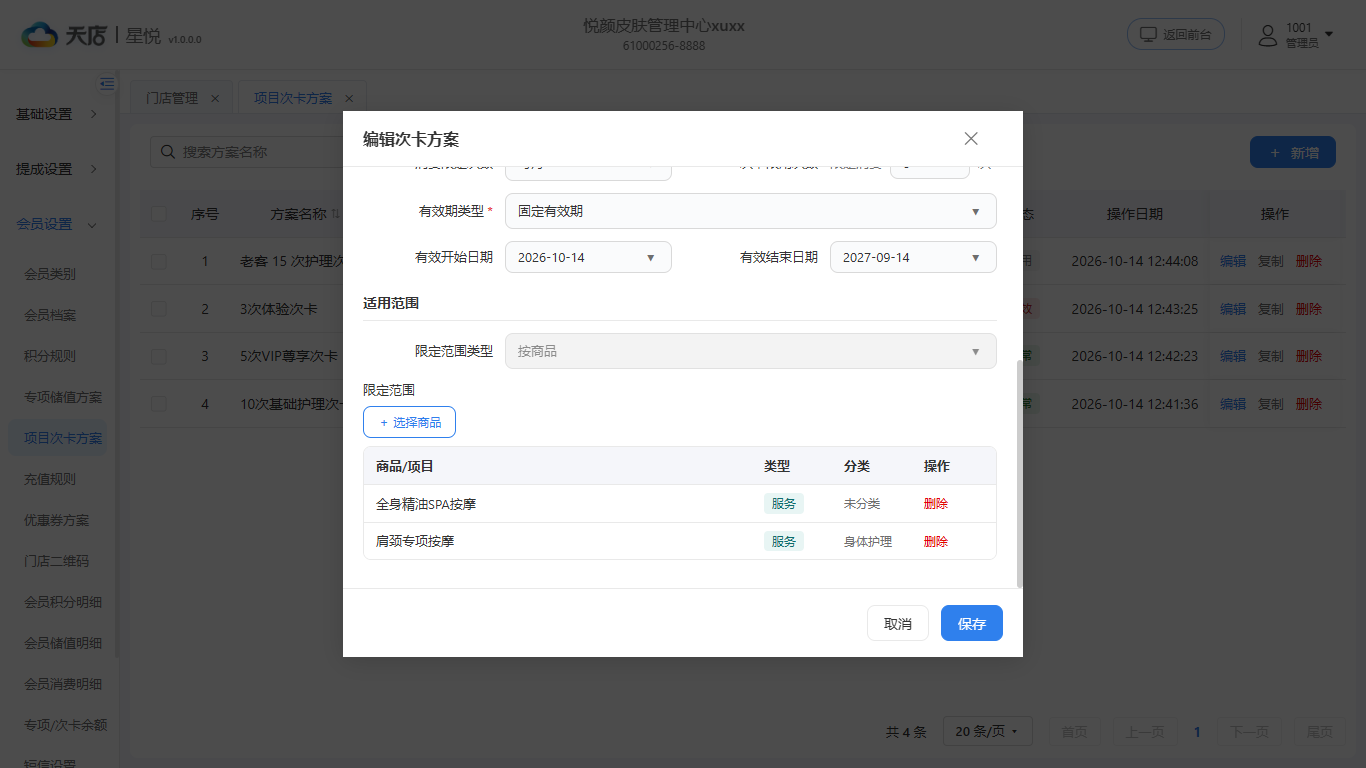Check the box for row 4
Viewport: 1366px width, 768px height.
159,404
